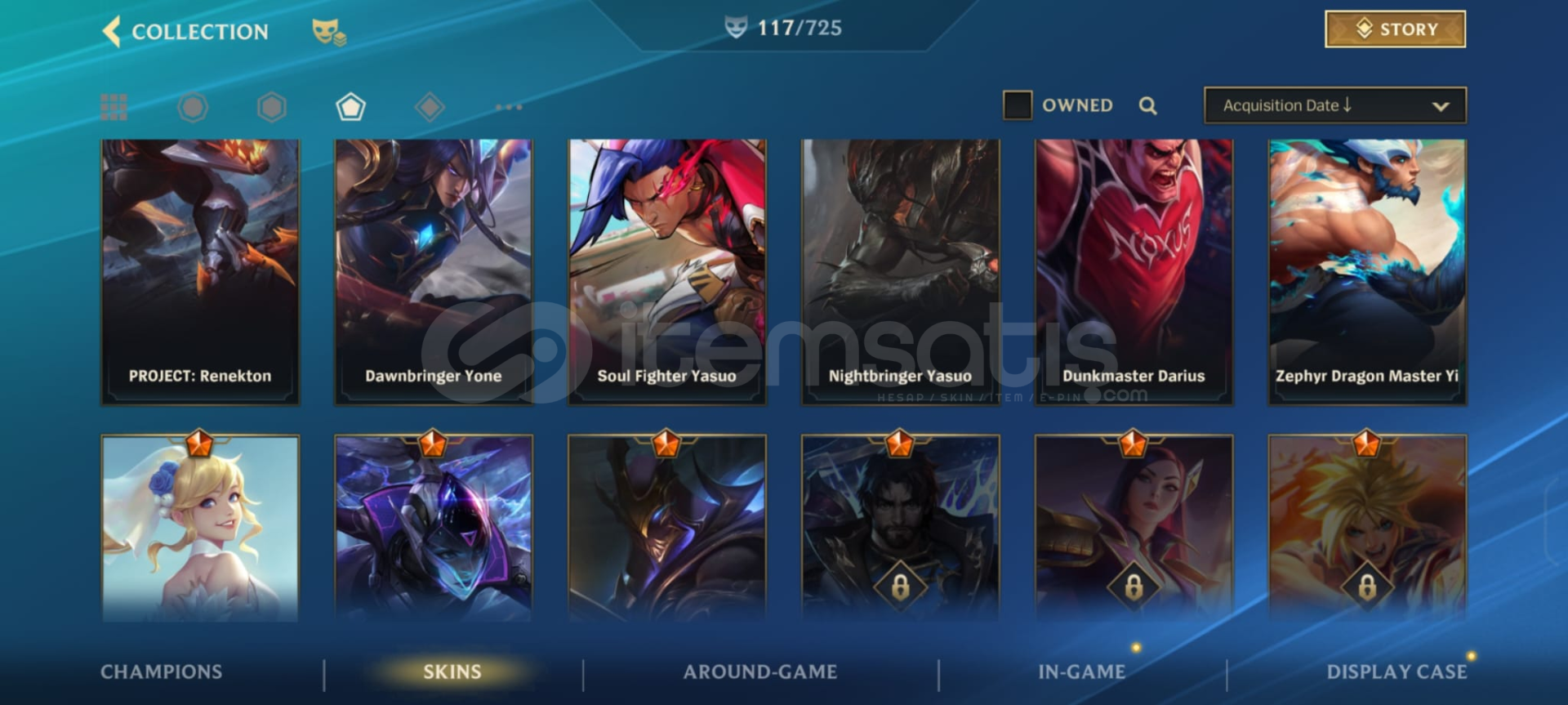Select the Dunkmaster Darius skin card
This screenshot has width=1568, height=705.
coord(1134,272)
